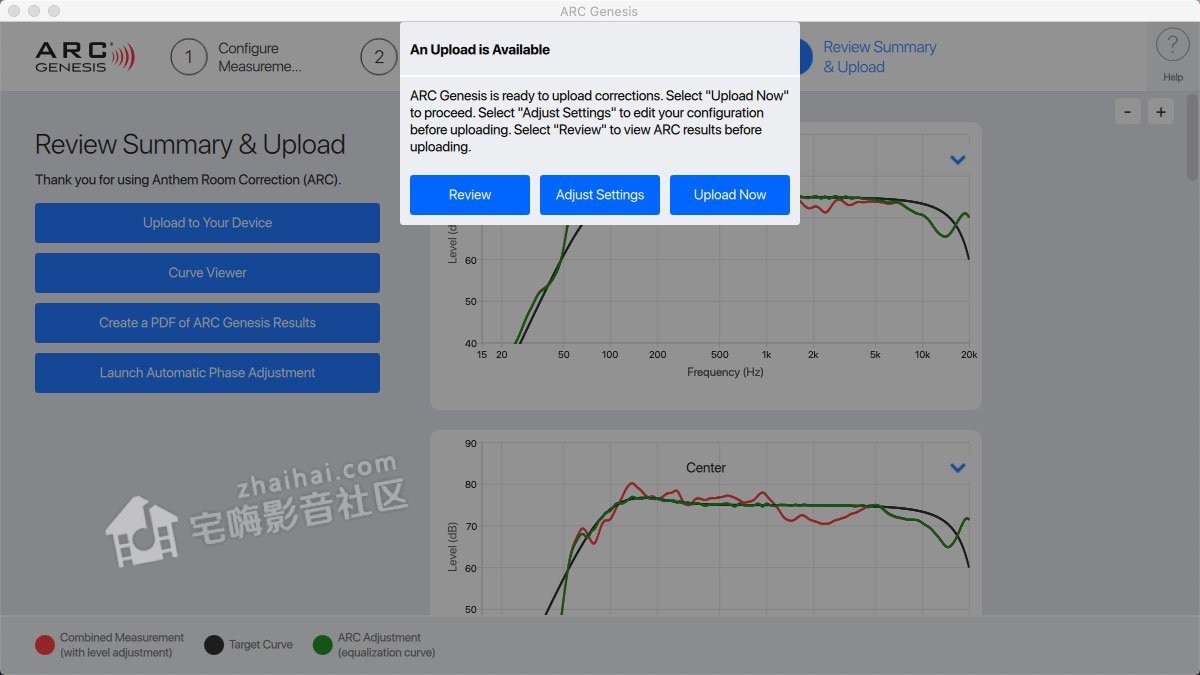Go to step 1 circle icon

point(189,57)
